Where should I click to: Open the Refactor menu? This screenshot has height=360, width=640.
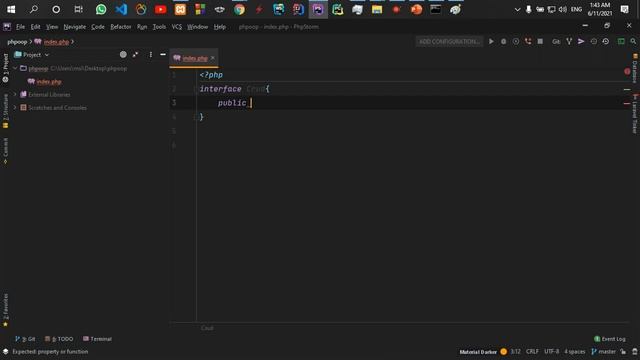coord(120,27)
